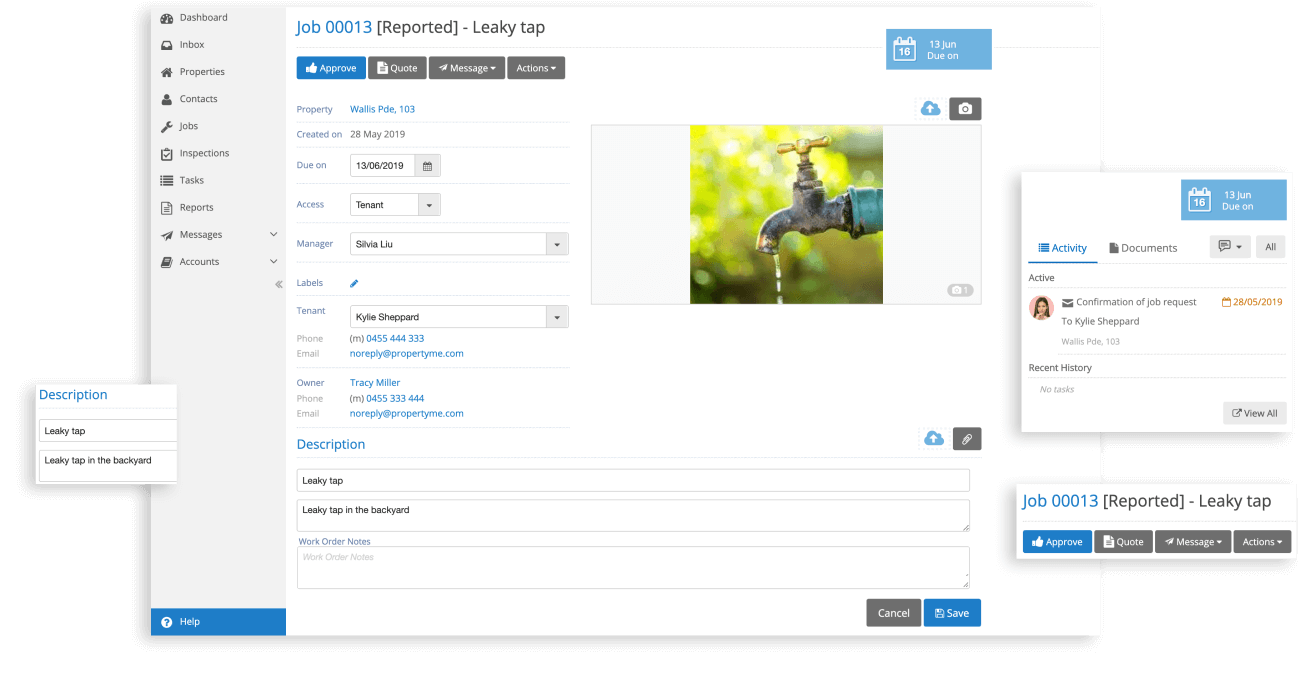Click the leaky tap photo thumbnail

(x=786, y=214)
